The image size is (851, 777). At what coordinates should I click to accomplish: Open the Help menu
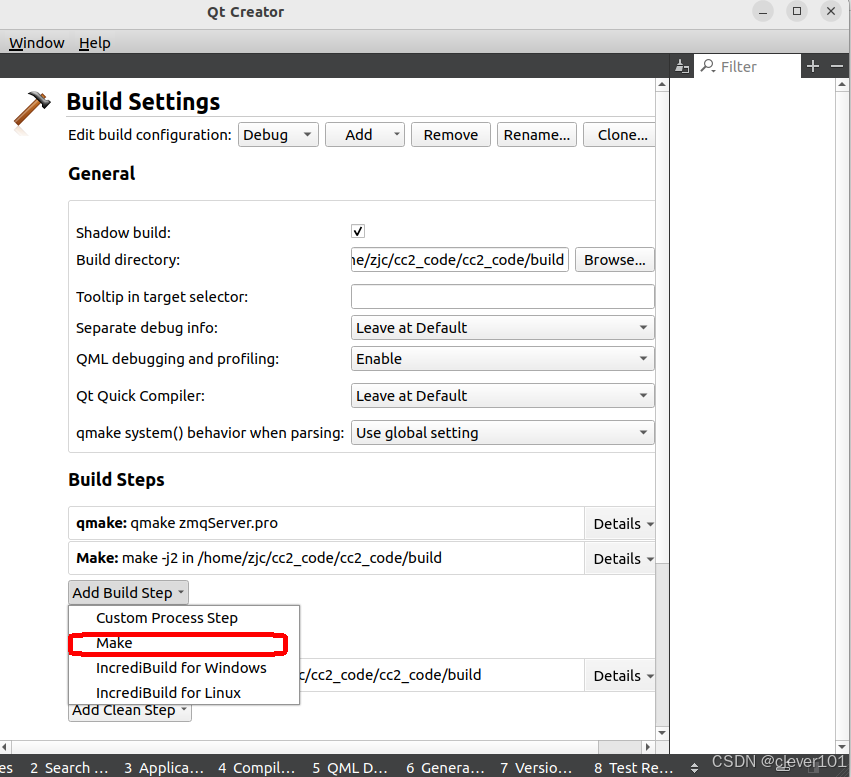[94, 42]
